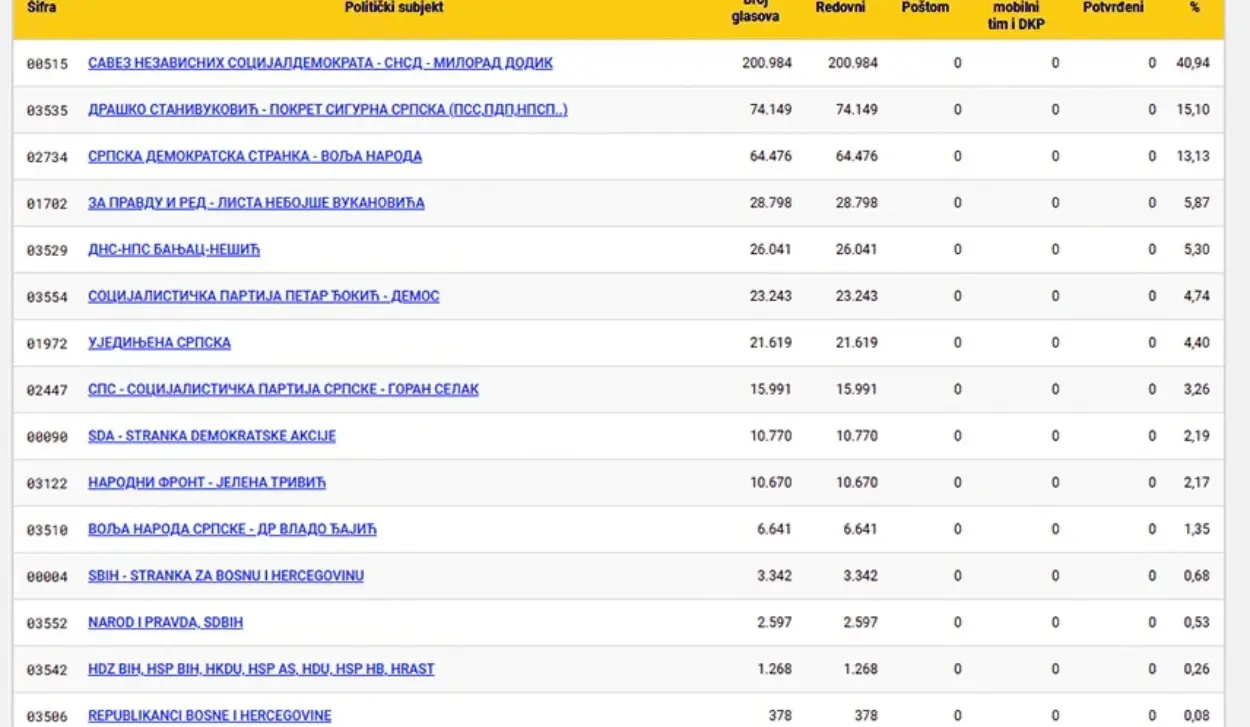
Task: Click the 15,10 percentage value
Action: 1193,110
